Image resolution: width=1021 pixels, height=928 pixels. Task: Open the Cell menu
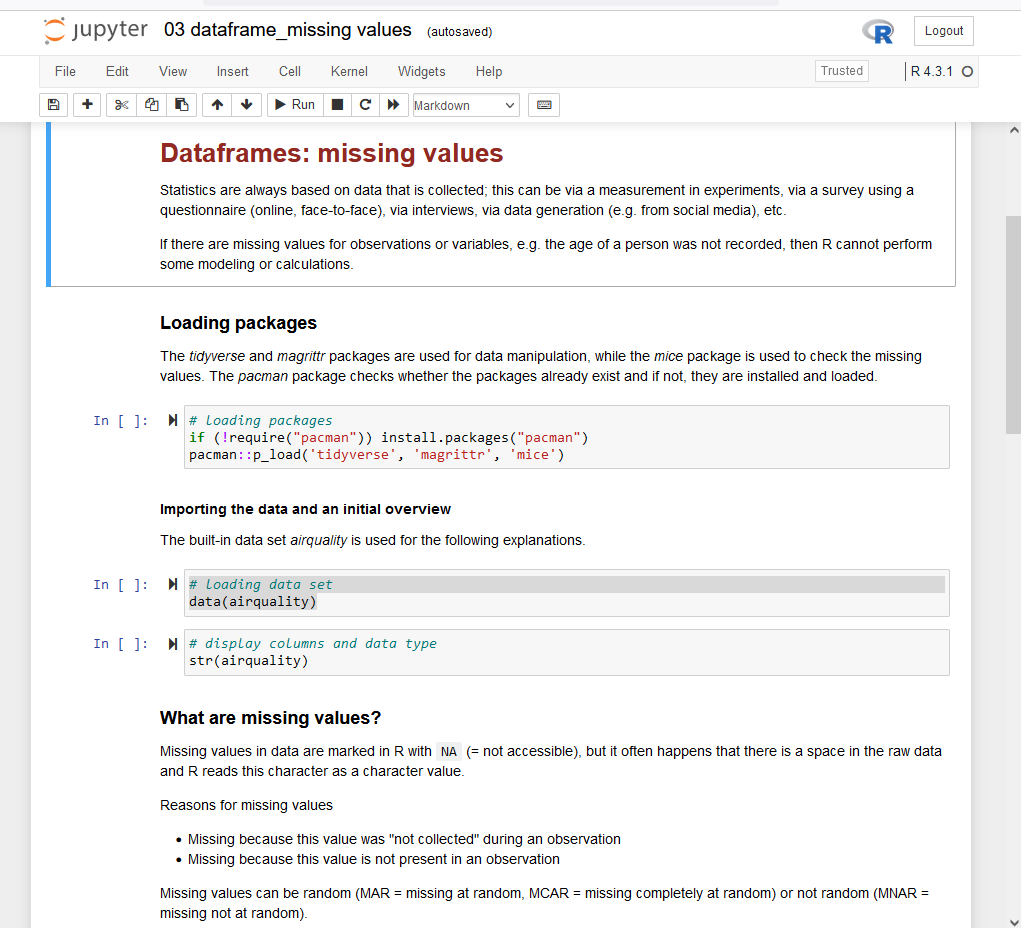pos(290,71)
